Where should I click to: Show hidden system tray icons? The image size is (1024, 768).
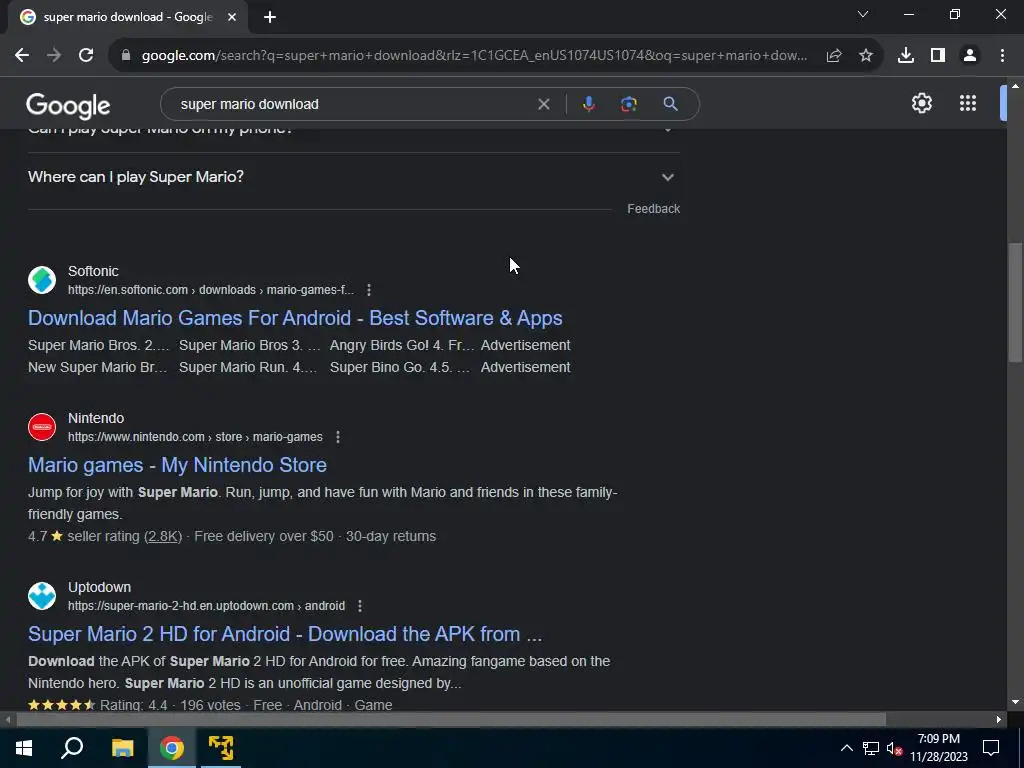point(846,748)
